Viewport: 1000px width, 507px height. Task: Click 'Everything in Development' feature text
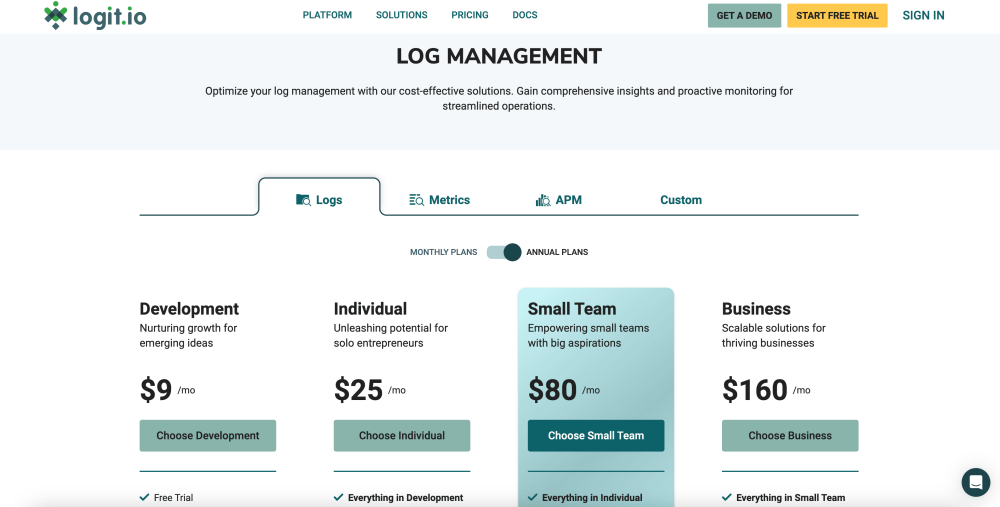406,497
